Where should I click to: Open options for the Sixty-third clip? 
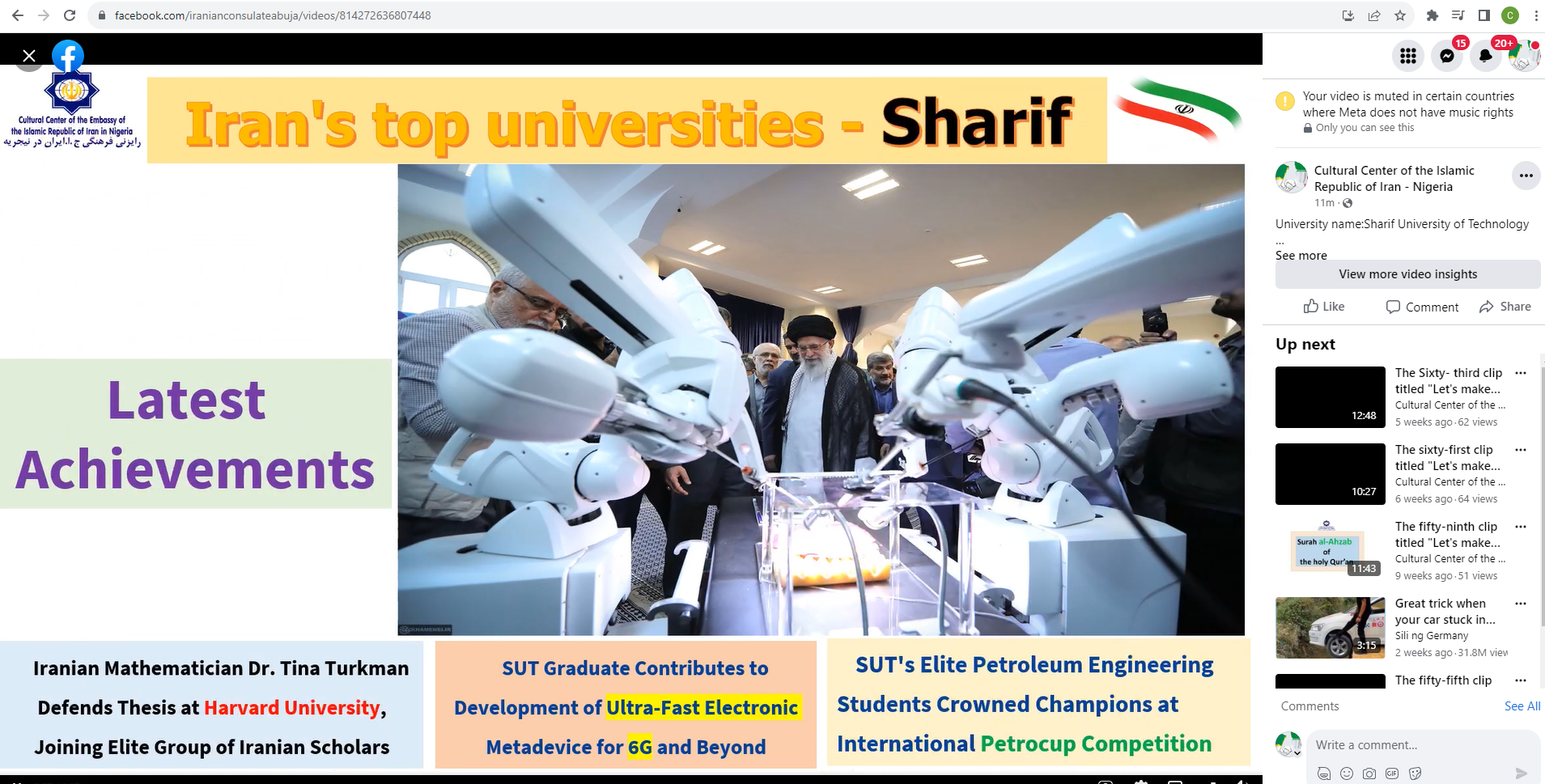1521,373
